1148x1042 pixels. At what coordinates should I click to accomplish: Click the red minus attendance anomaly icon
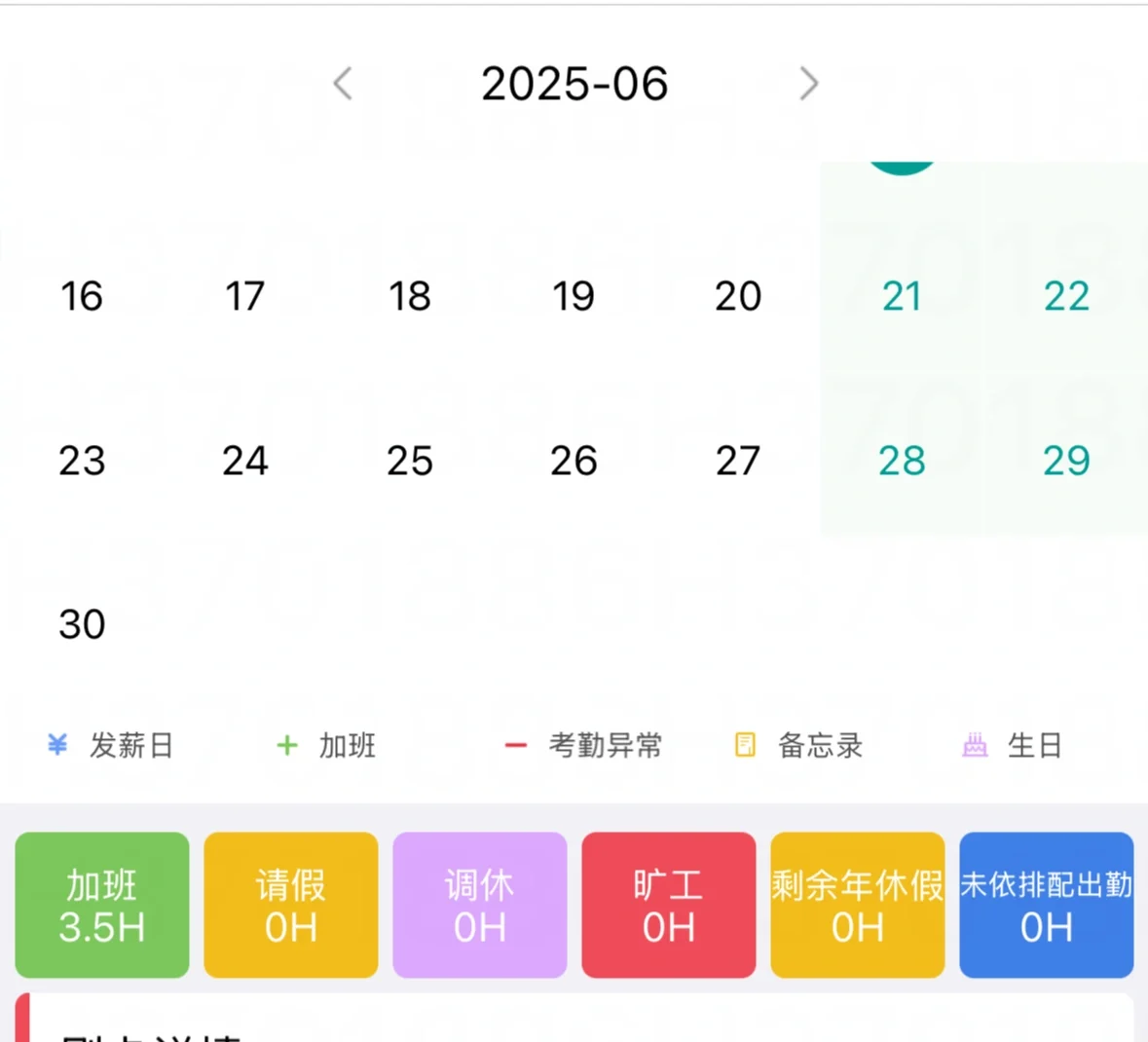[515, 745]
